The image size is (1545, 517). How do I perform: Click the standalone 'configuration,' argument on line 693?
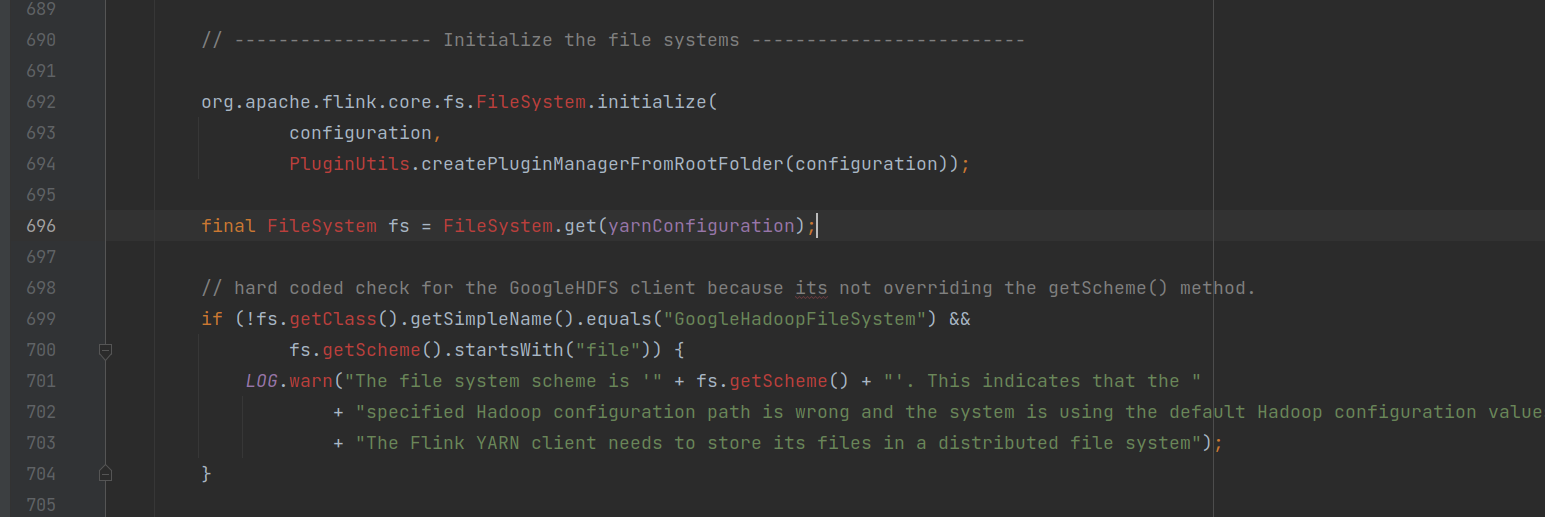pos(366,133)
